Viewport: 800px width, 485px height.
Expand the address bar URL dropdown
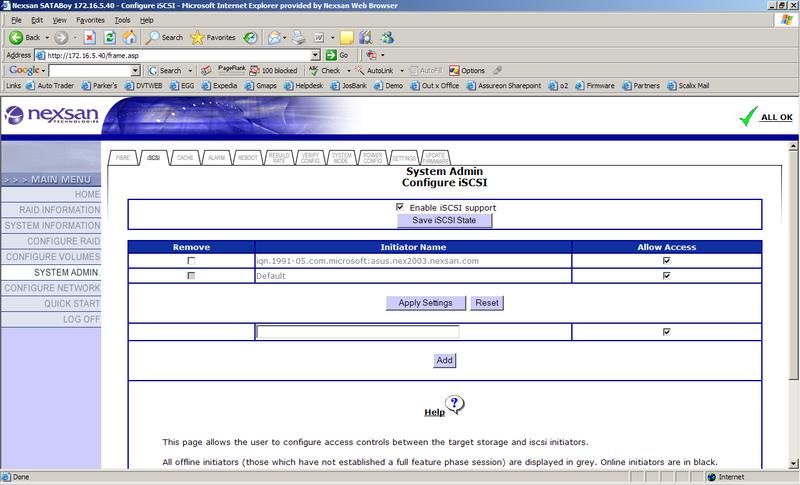point(315,55)
